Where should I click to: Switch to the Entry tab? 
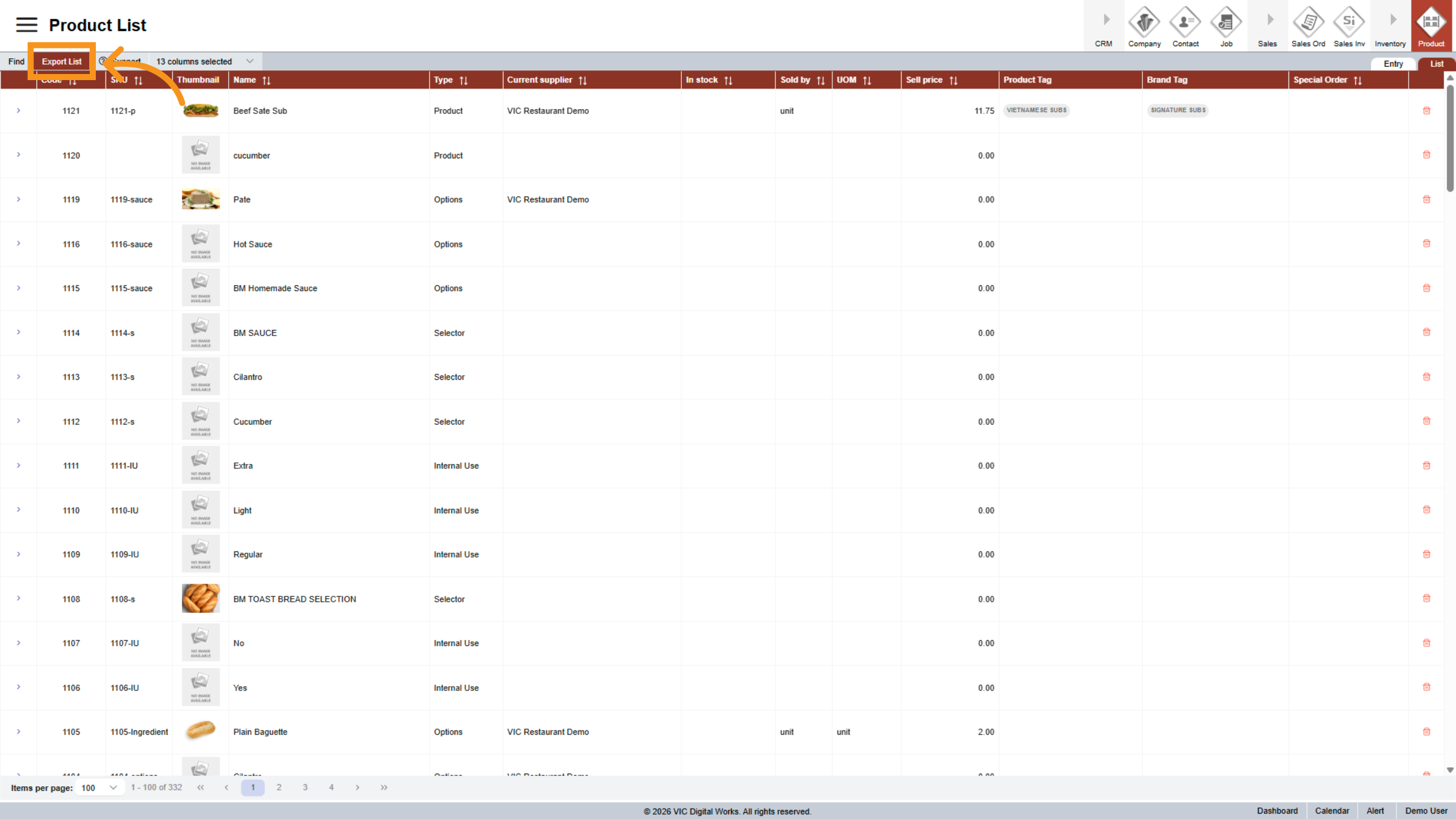click(1393, 64)
